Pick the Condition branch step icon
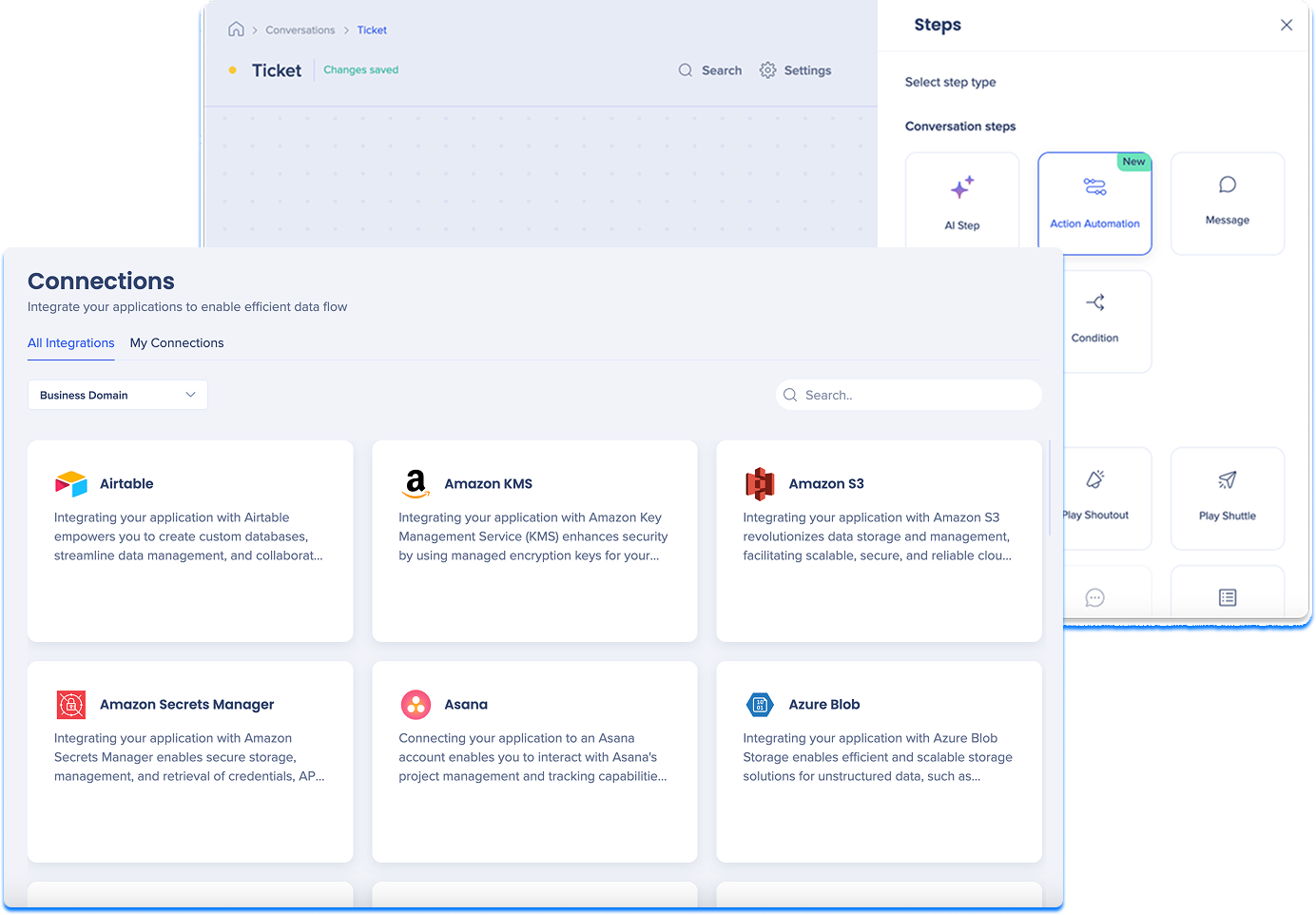The width and height of the screenshot is (1316, 915). click(x=1095, y=302)
